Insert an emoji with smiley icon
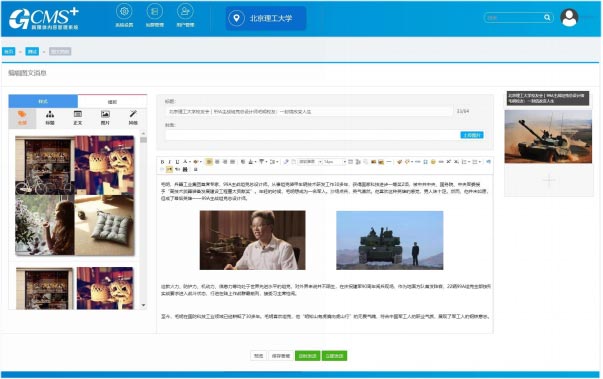This screenshot has width=603, height=379. tap(433, 162)
